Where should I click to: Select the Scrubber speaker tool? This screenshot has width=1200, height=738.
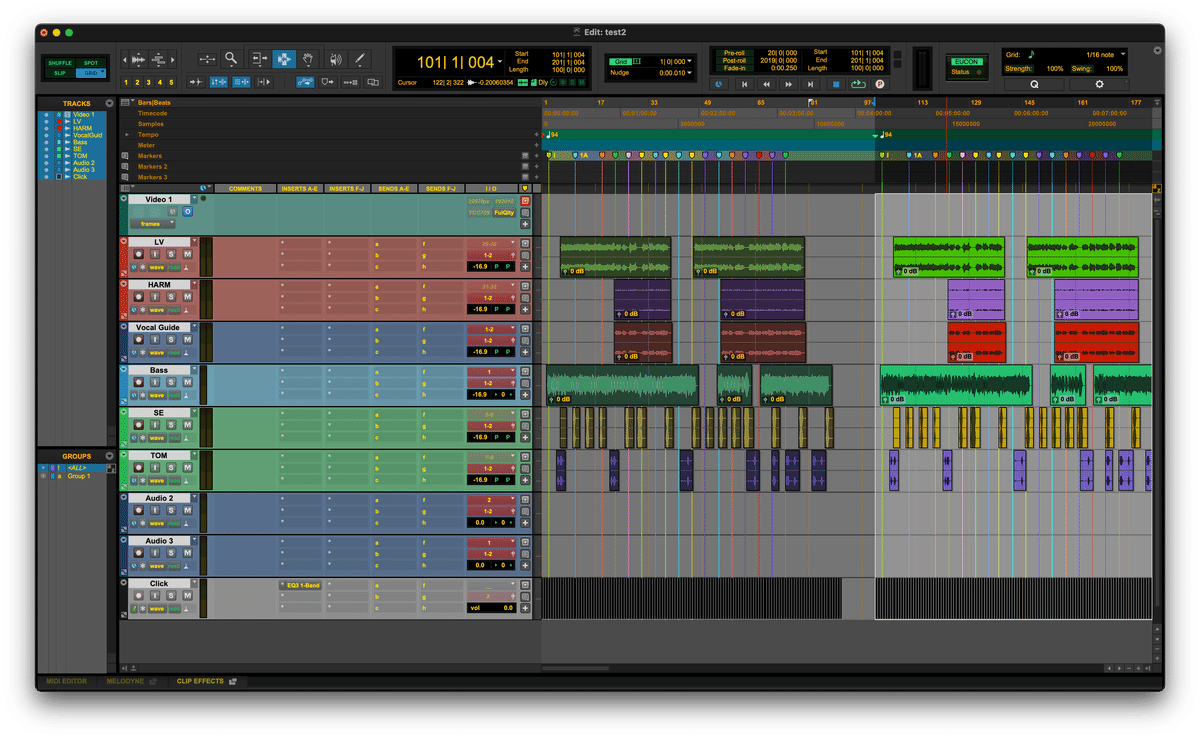335,59
